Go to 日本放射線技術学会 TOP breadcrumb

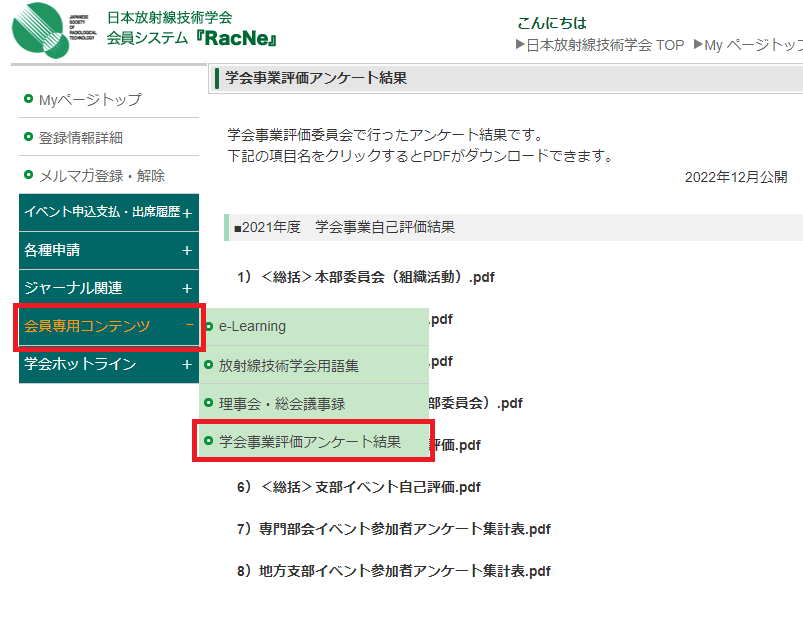605,45
